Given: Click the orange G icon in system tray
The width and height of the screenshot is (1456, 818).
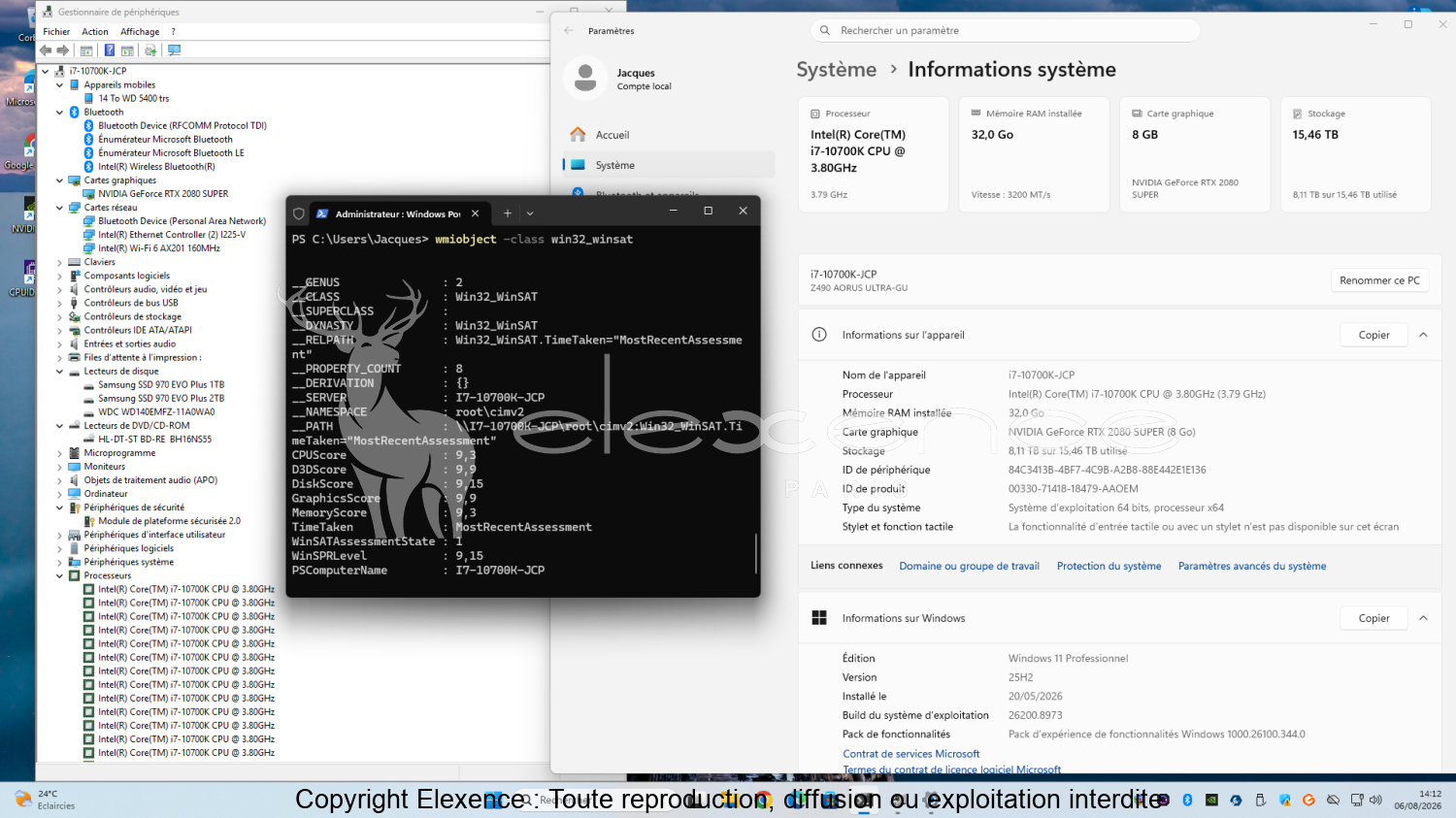Looking at the screenshot, I should (1308, 801).
